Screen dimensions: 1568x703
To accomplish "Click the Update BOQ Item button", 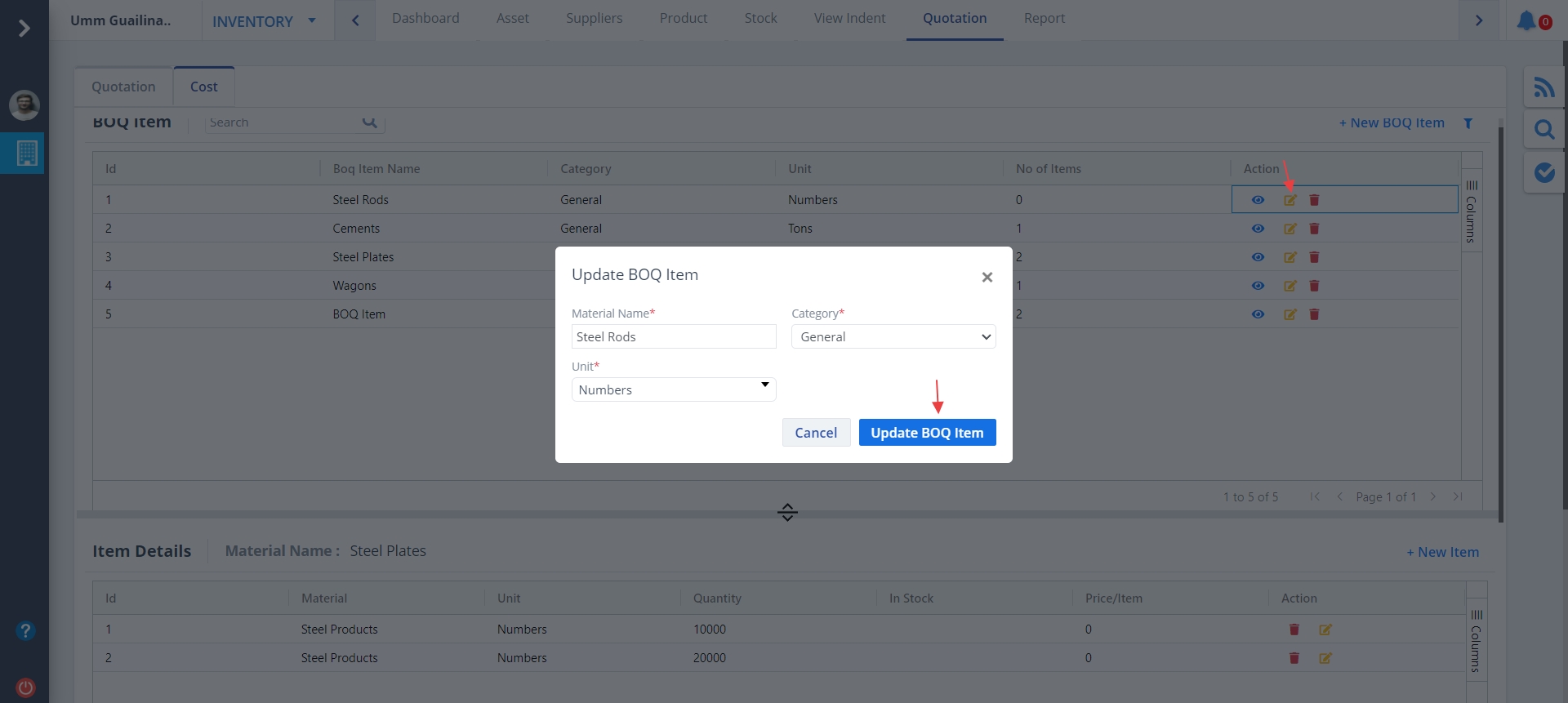I will tap(927, 433).
